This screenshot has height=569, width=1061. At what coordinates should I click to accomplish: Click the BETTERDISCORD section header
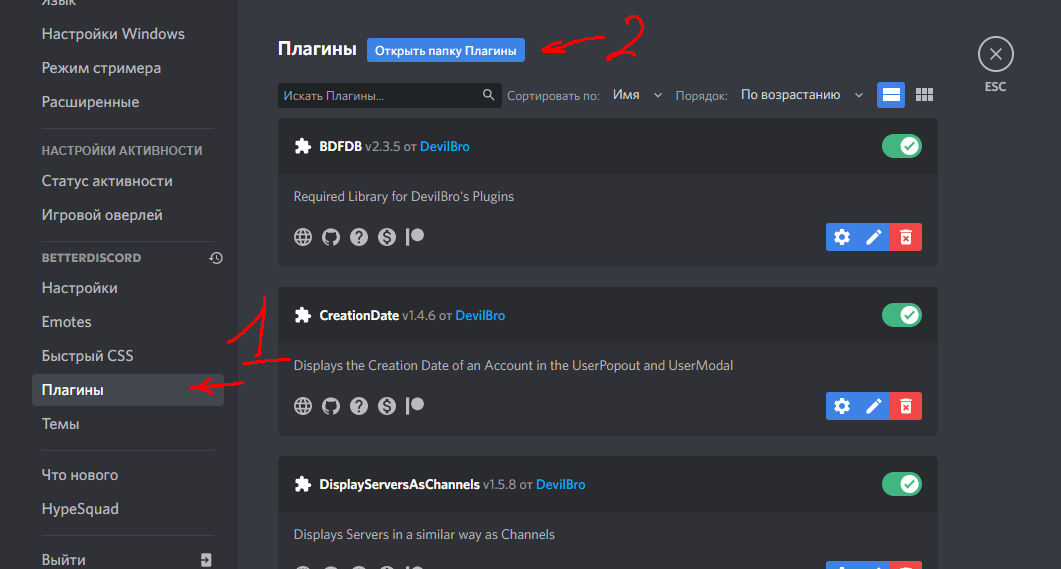click(x=91, y=258)
